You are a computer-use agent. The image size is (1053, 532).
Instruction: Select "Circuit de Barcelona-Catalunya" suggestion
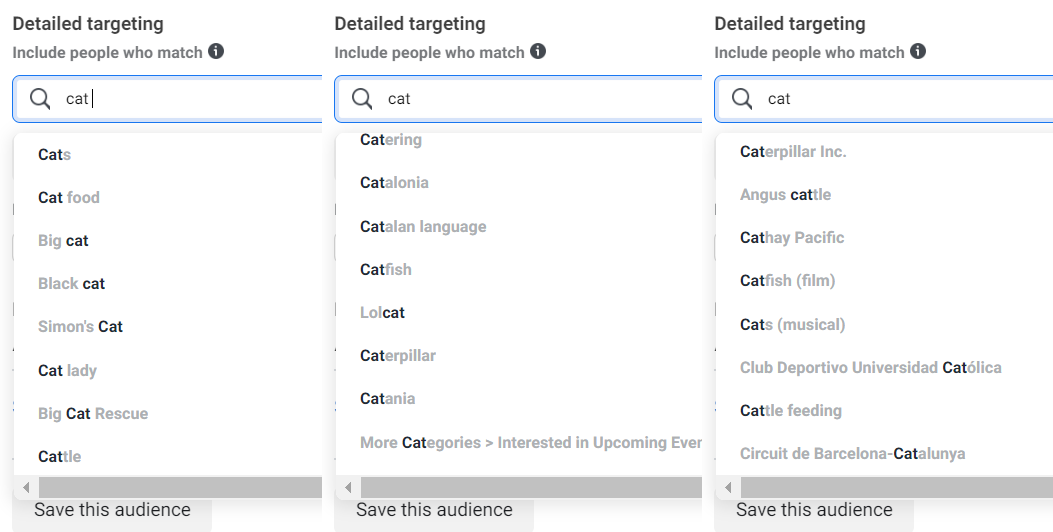pyautogui.click(x=852, y=453)
